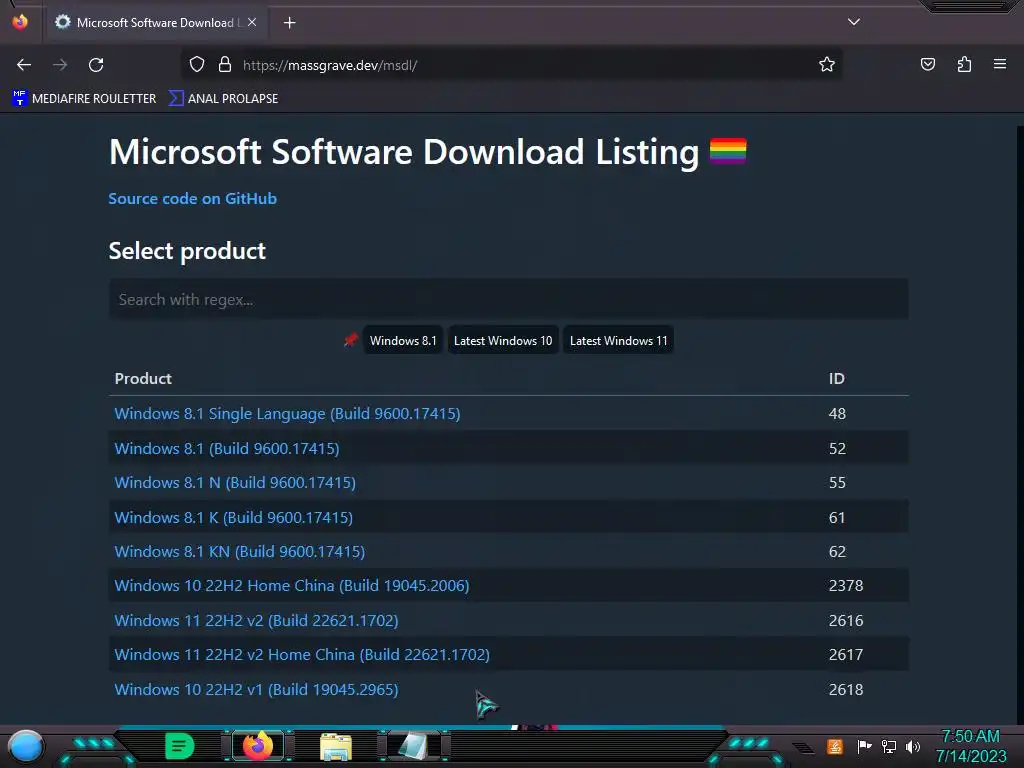
Task: Open Windows 8.1 Single Language link
Action: pyautogui.click(x=287, y=413)
